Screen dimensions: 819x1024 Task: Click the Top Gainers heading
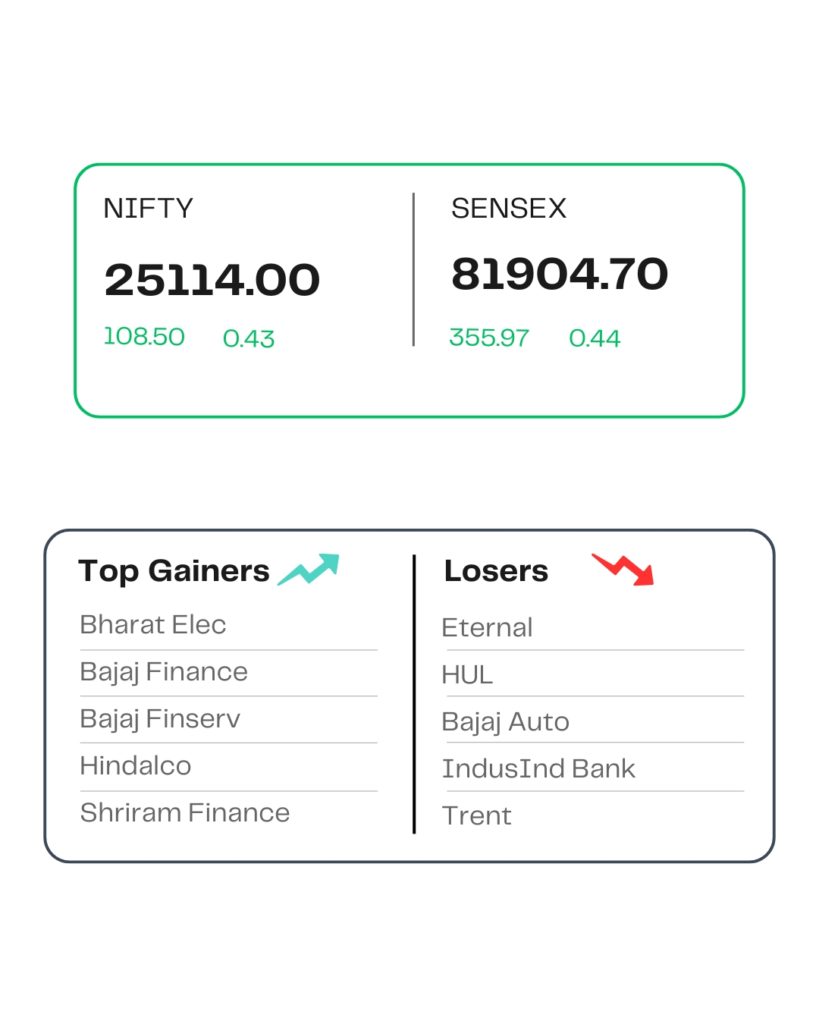pos(174,571)
